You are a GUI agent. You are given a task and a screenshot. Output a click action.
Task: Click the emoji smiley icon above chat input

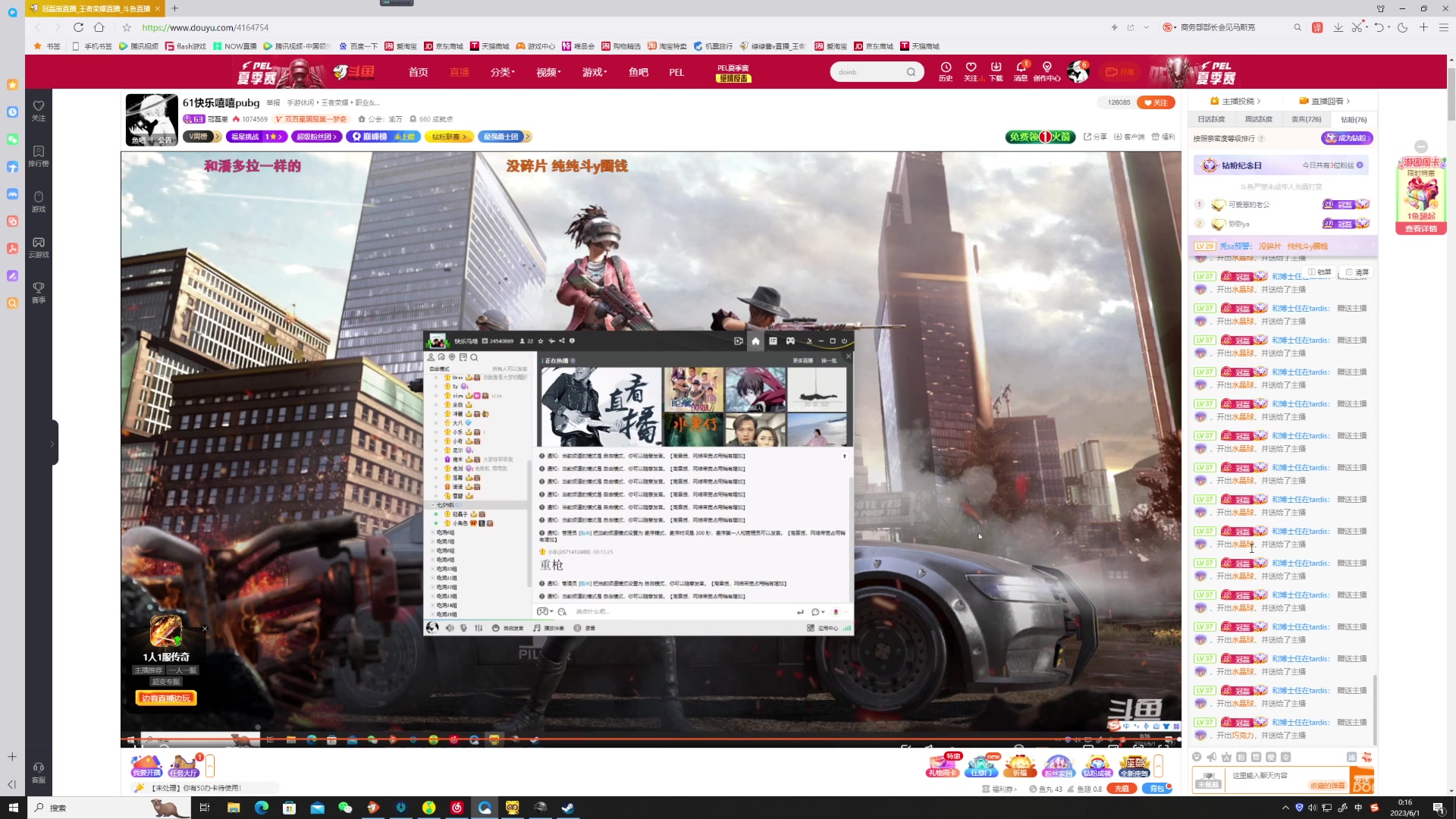(1197, 757)
